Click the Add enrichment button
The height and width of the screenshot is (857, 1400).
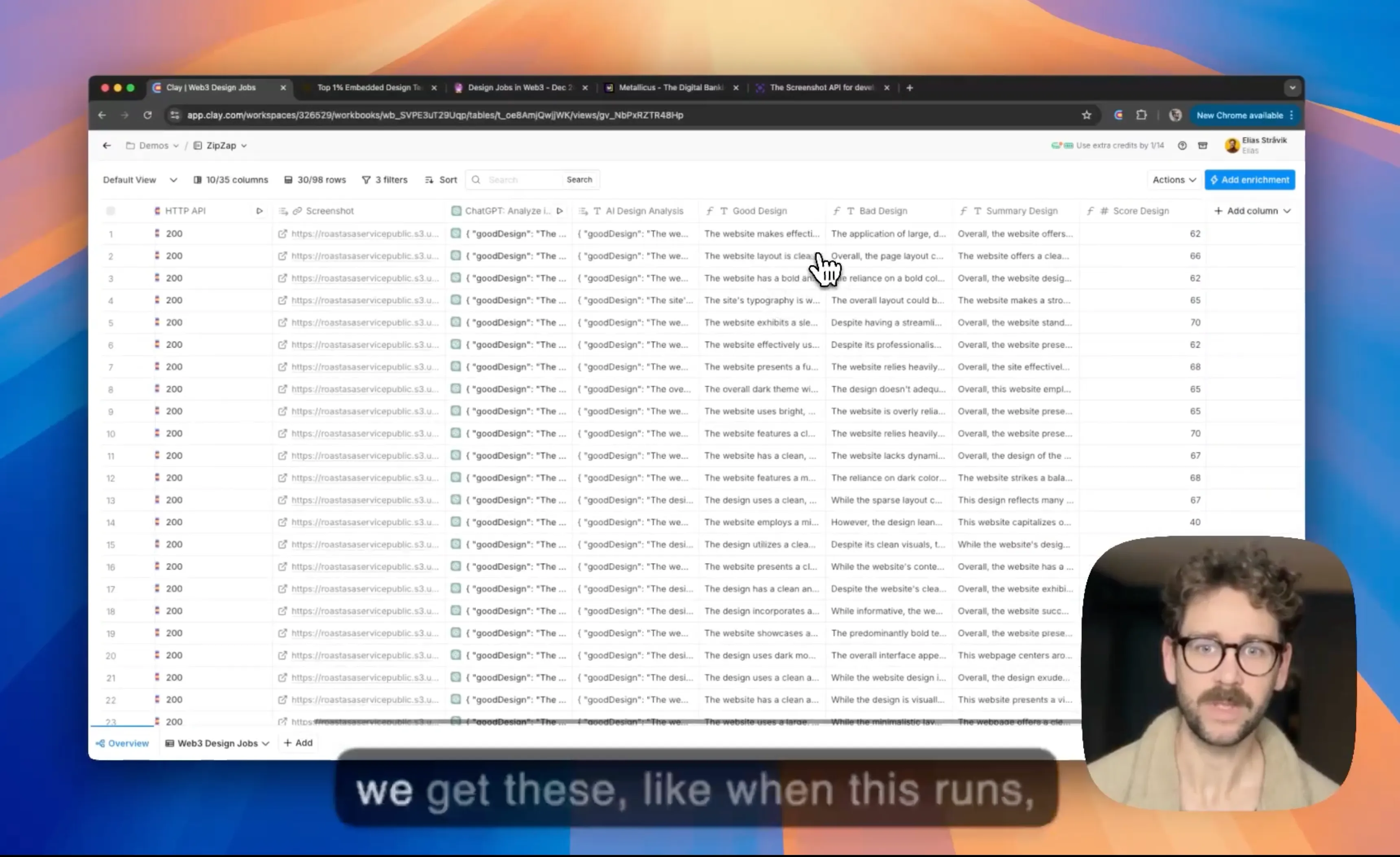pyautogui.click(x=1249, y=179)
